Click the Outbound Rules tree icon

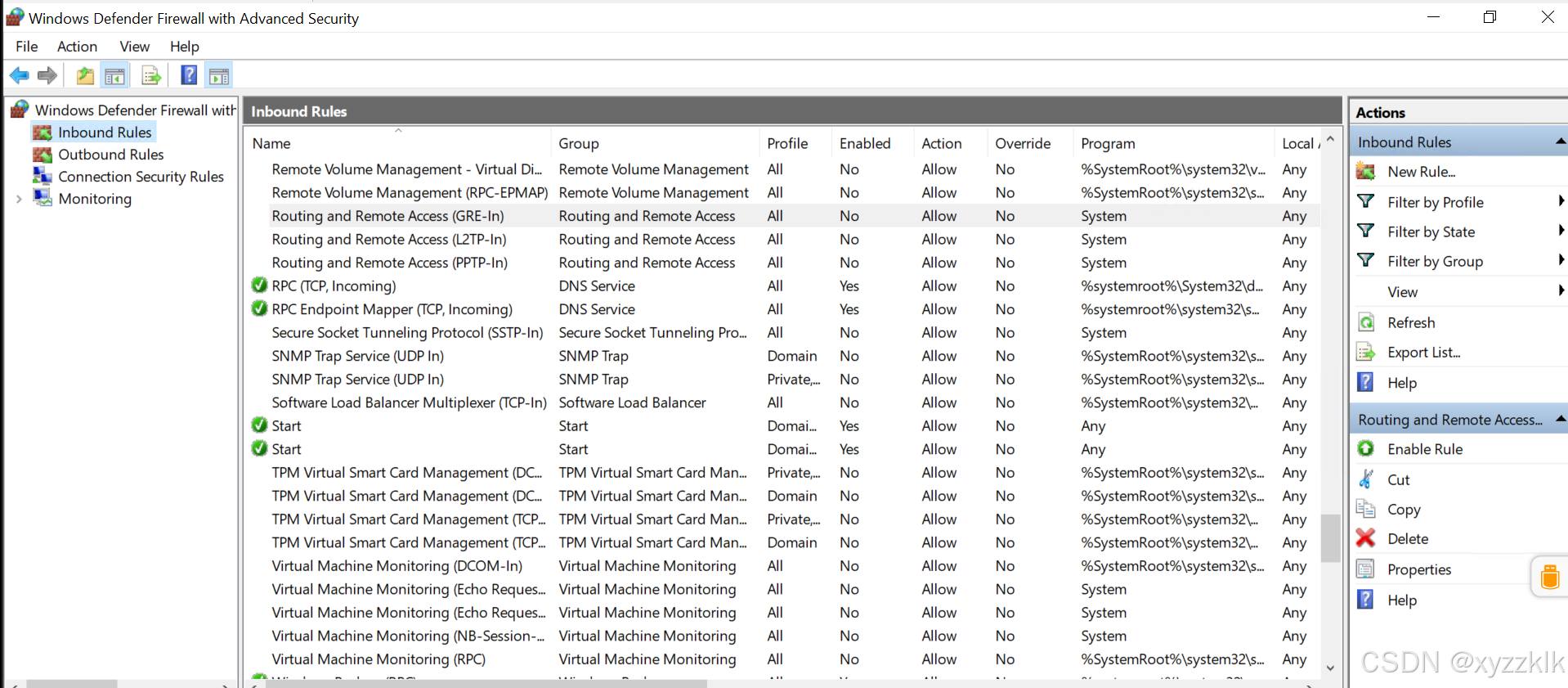[x=43, y=155]
